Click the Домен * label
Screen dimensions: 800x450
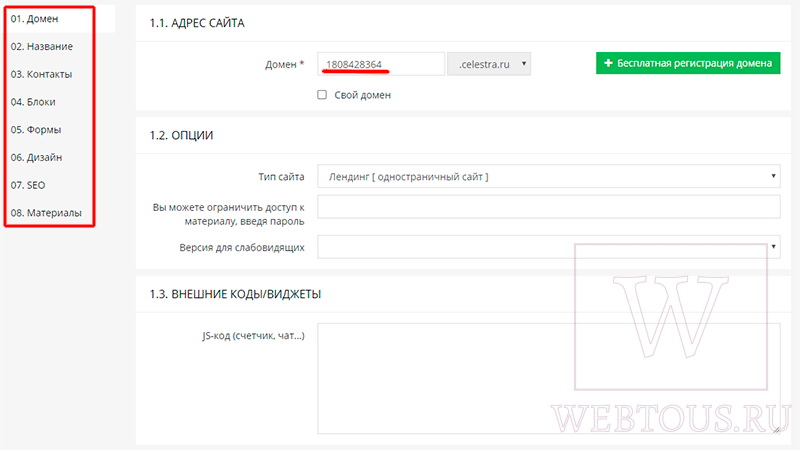285,64
